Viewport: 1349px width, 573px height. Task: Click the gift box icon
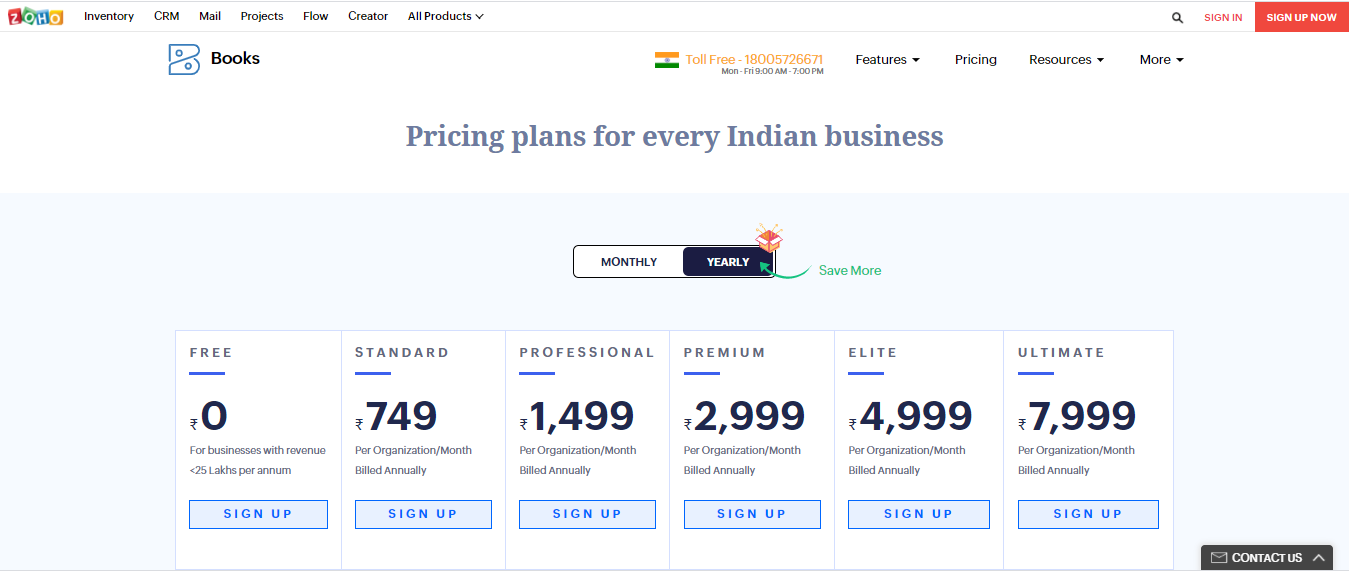click(x=769, y=239)
